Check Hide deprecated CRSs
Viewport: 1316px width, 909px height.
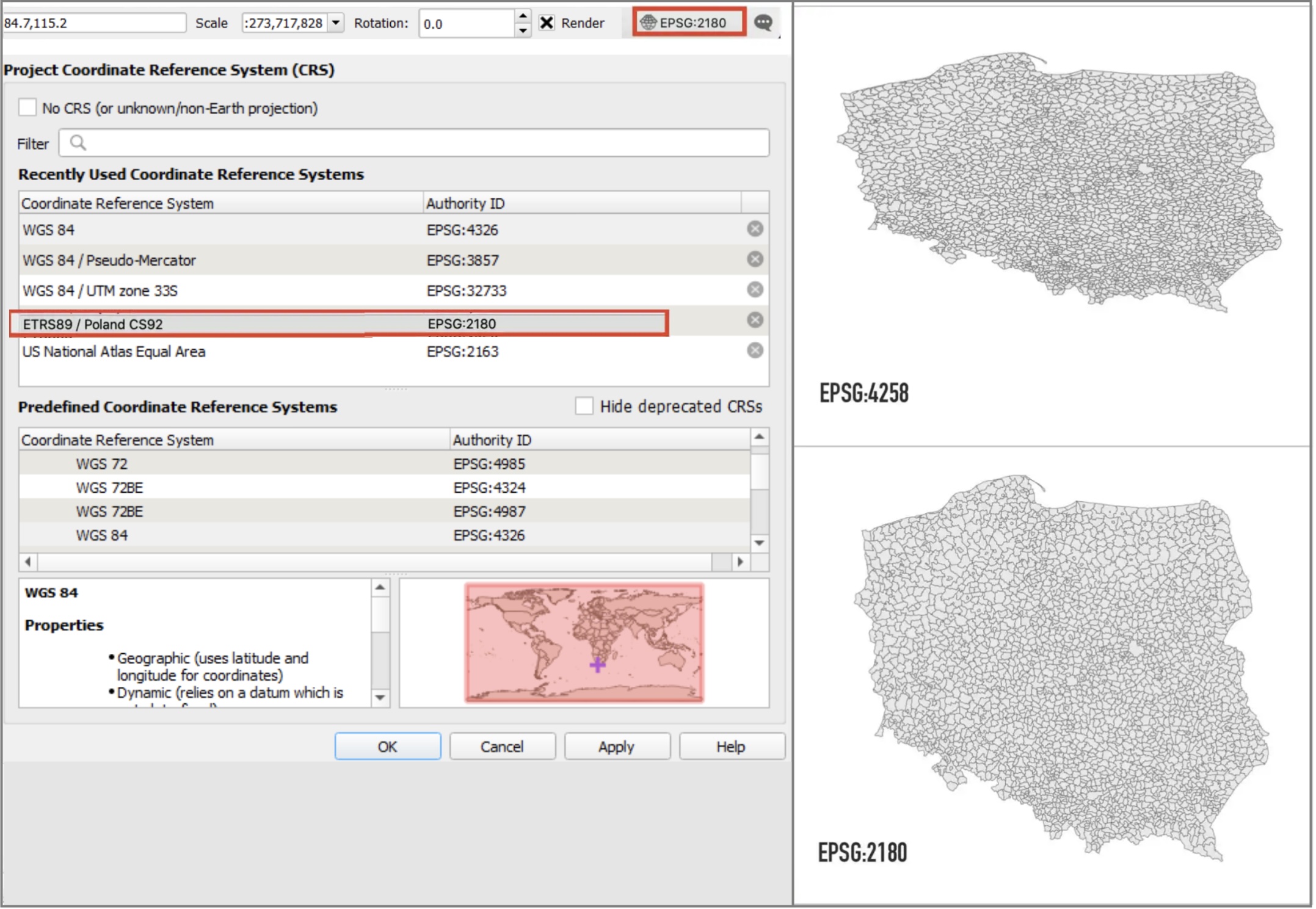[x=584, y=406]
